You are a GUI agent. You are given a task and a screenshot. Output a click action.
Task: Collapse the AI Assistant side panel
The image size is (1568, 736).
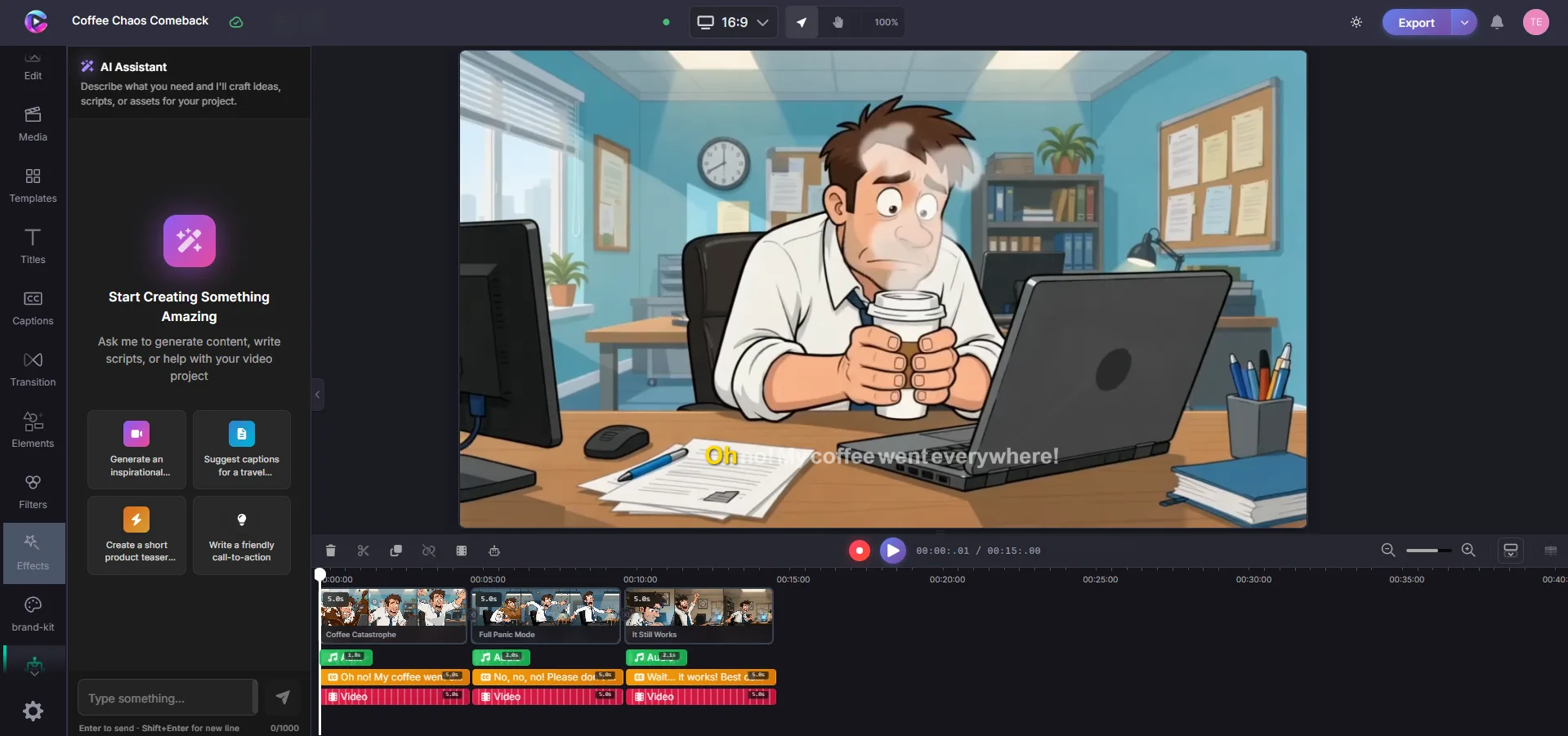[318, 395]
